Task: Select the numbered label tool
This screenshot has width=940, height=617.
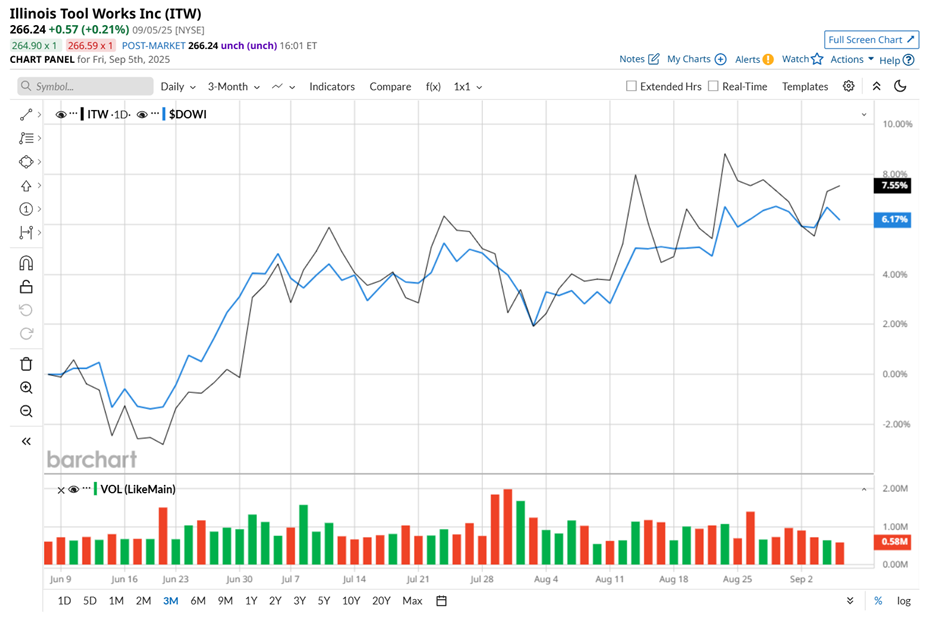Action: click(26, 209)
